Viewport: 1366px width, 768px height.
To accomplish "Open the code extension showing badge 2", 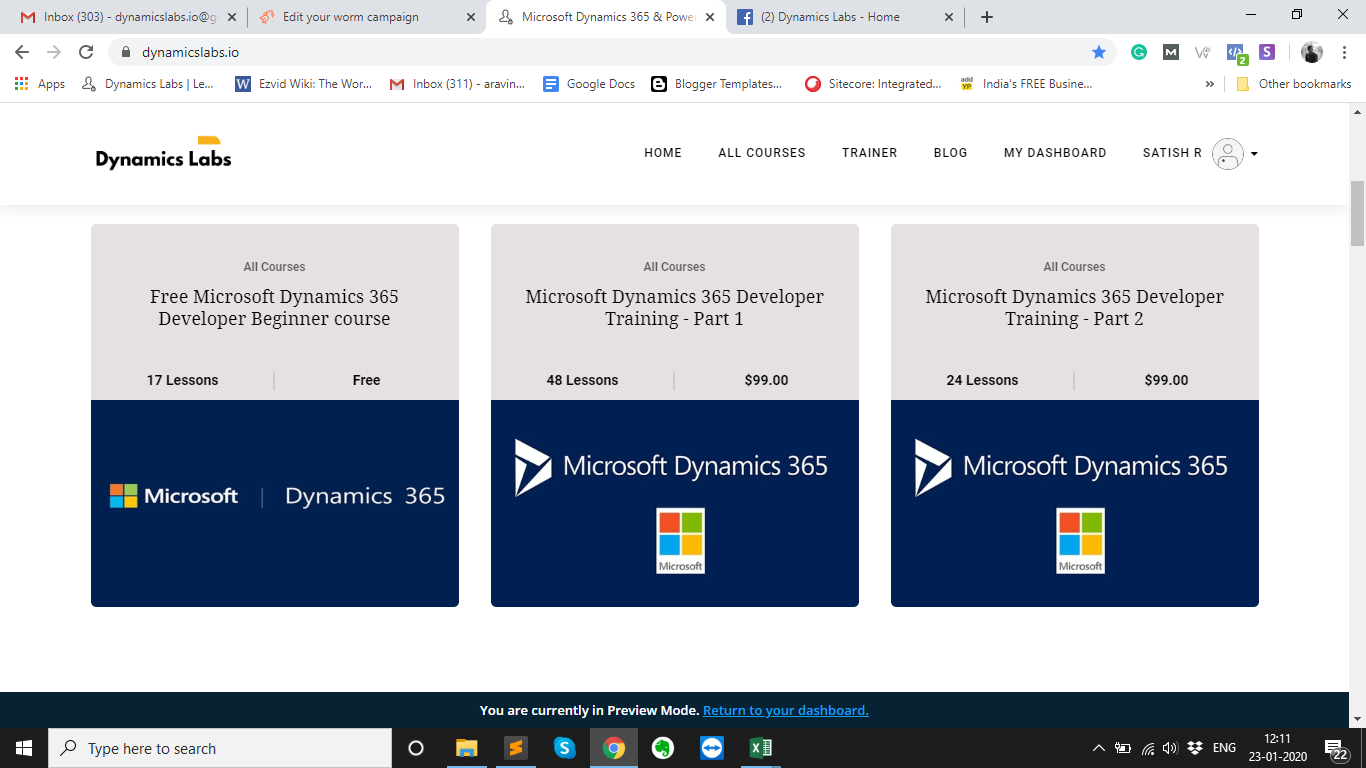I will [1233, 51].
